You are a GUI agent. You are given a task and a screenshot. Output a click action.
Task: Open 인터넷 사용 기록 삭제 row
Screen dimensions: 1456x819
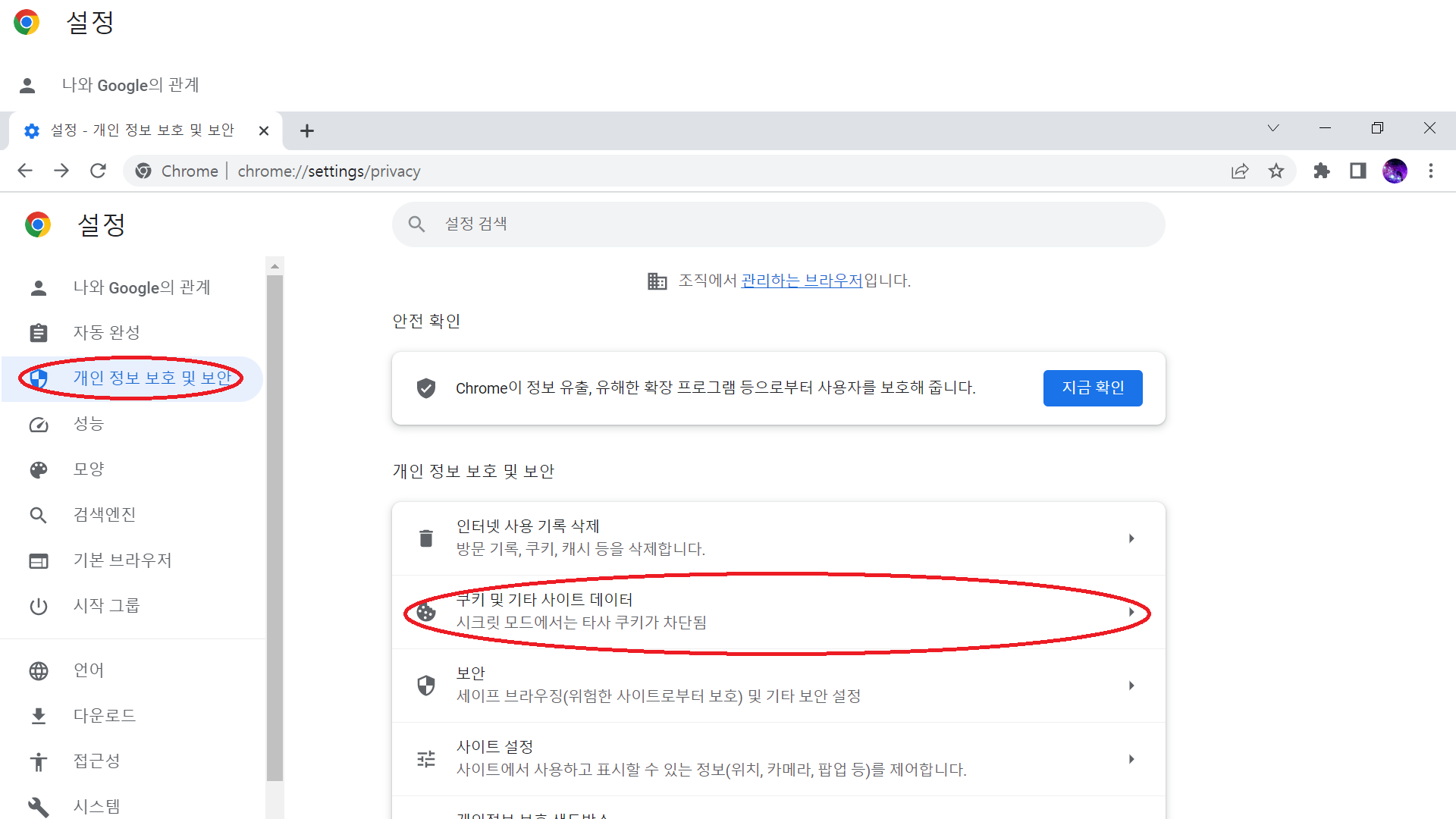coord(778,538)
